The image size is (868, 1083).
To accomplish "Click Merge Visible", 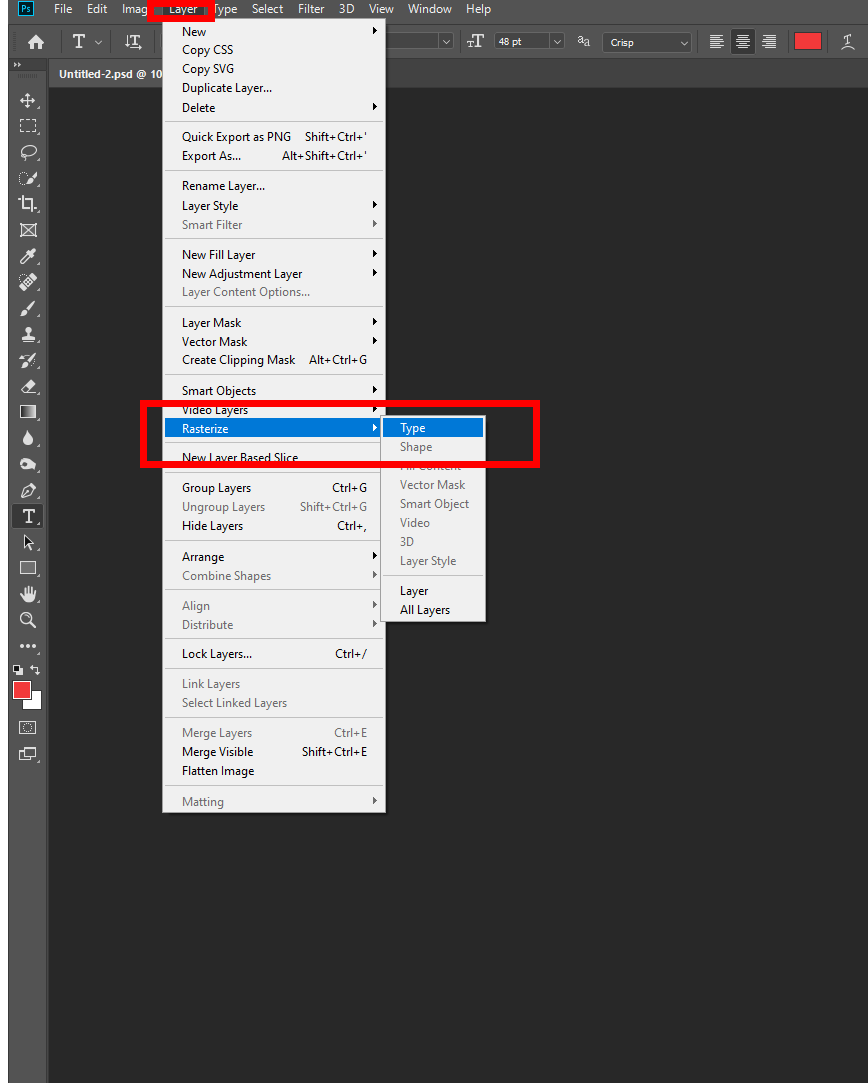I will click(274, 751).
